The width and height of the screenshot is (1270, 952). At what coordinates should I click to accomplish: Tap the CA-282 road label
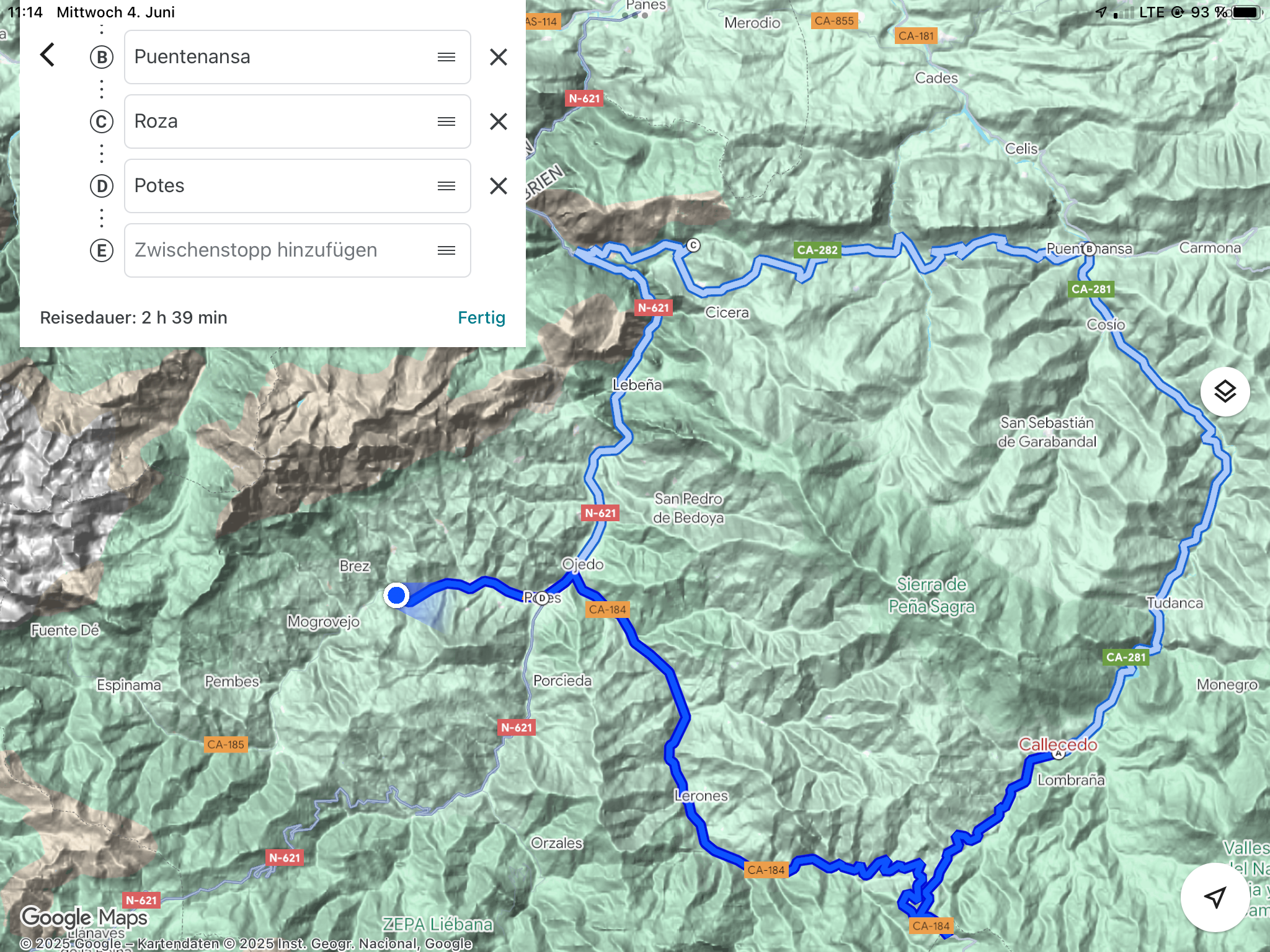pos(817,250)
